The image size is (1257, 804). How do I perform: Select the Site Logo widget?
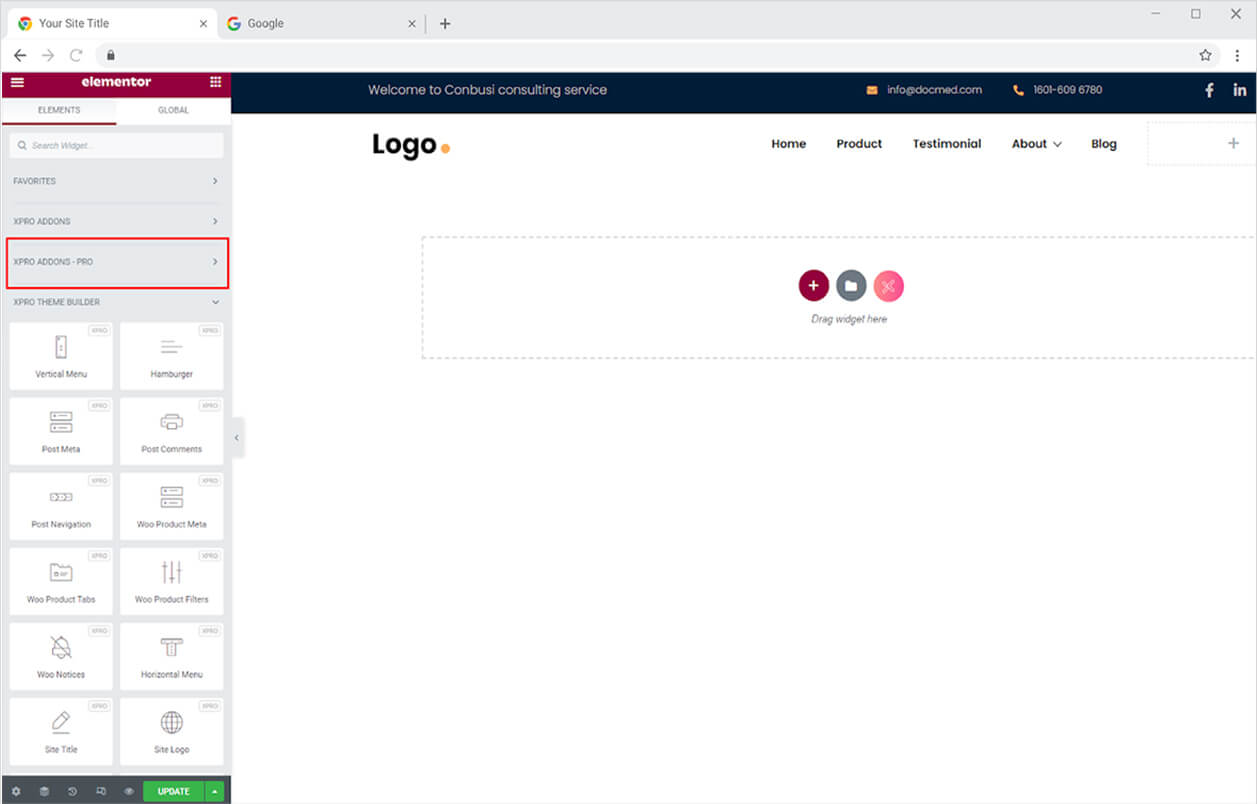(172, 732)
